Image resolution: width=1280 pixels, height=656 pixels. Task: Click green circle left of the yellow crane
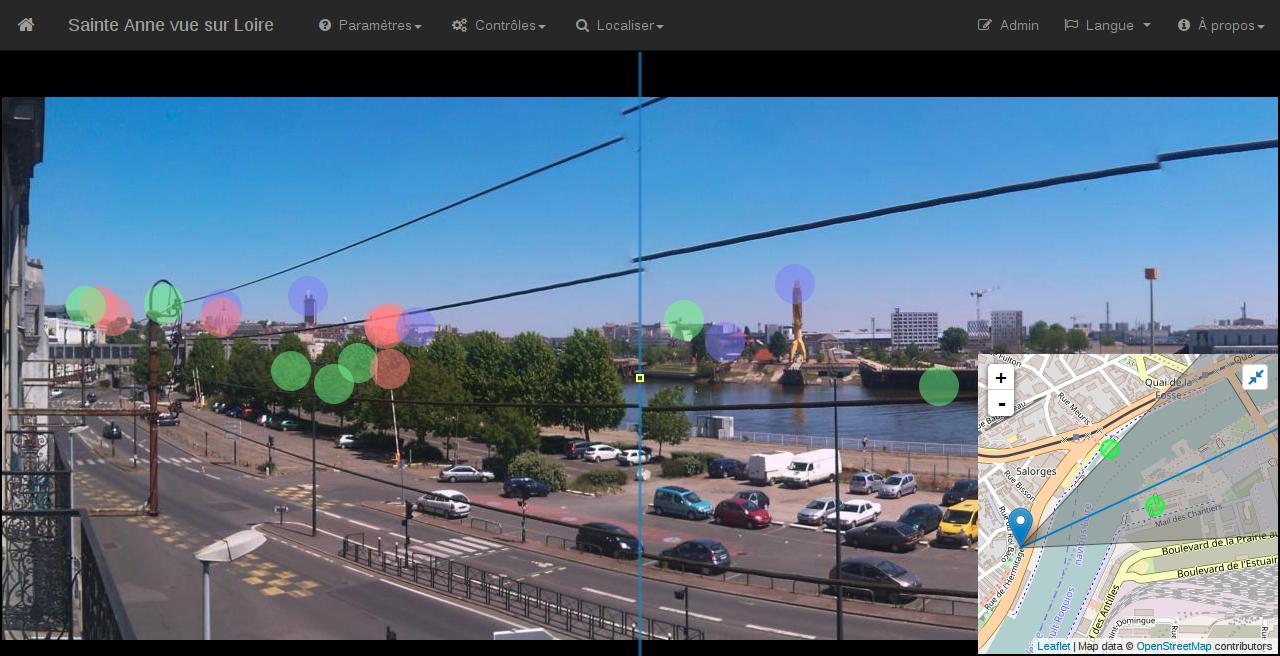(684, 320)
